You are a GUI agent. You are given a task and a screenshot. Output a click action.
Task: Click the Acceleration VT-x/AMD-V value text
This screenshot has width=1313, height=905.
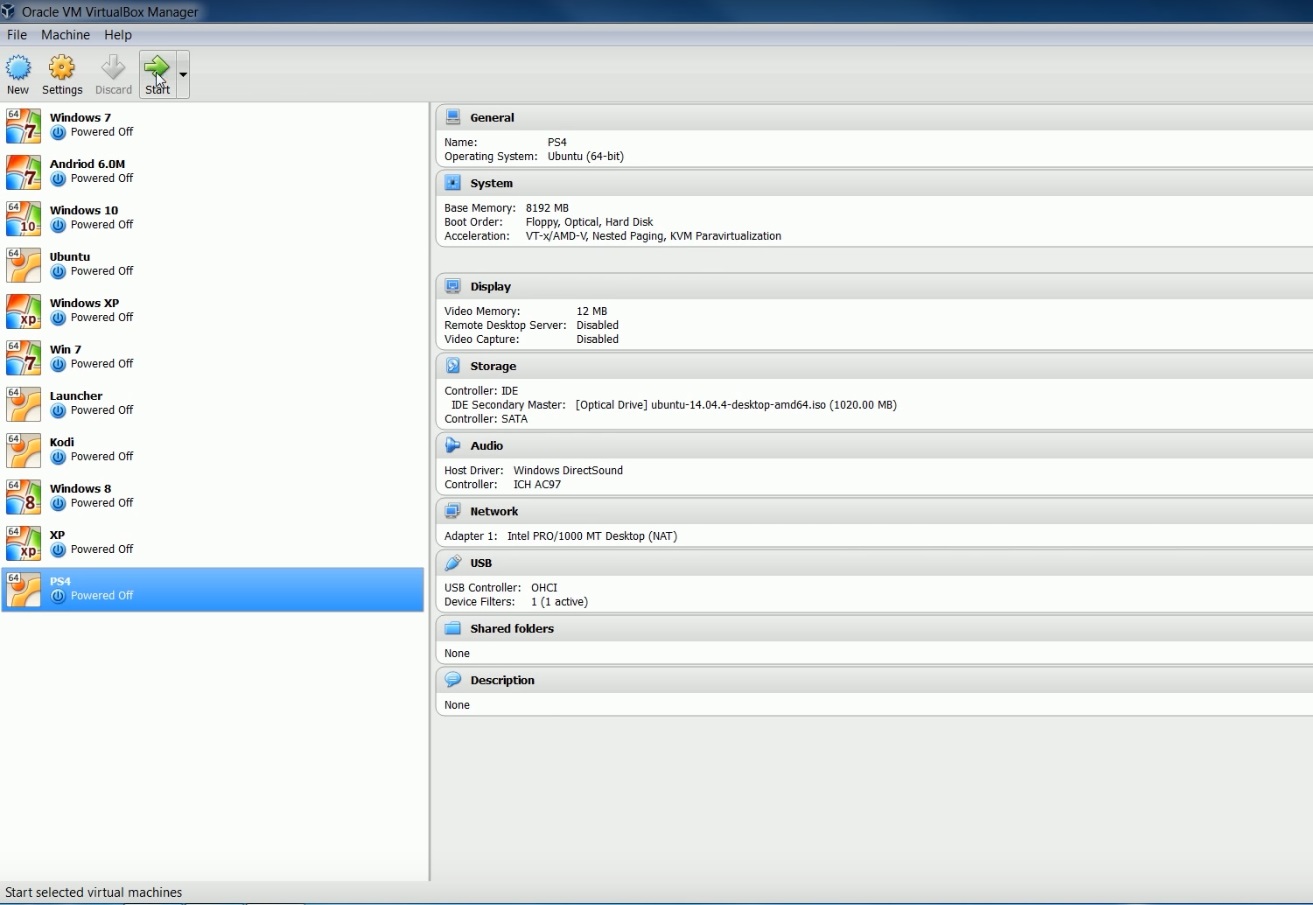653,237
